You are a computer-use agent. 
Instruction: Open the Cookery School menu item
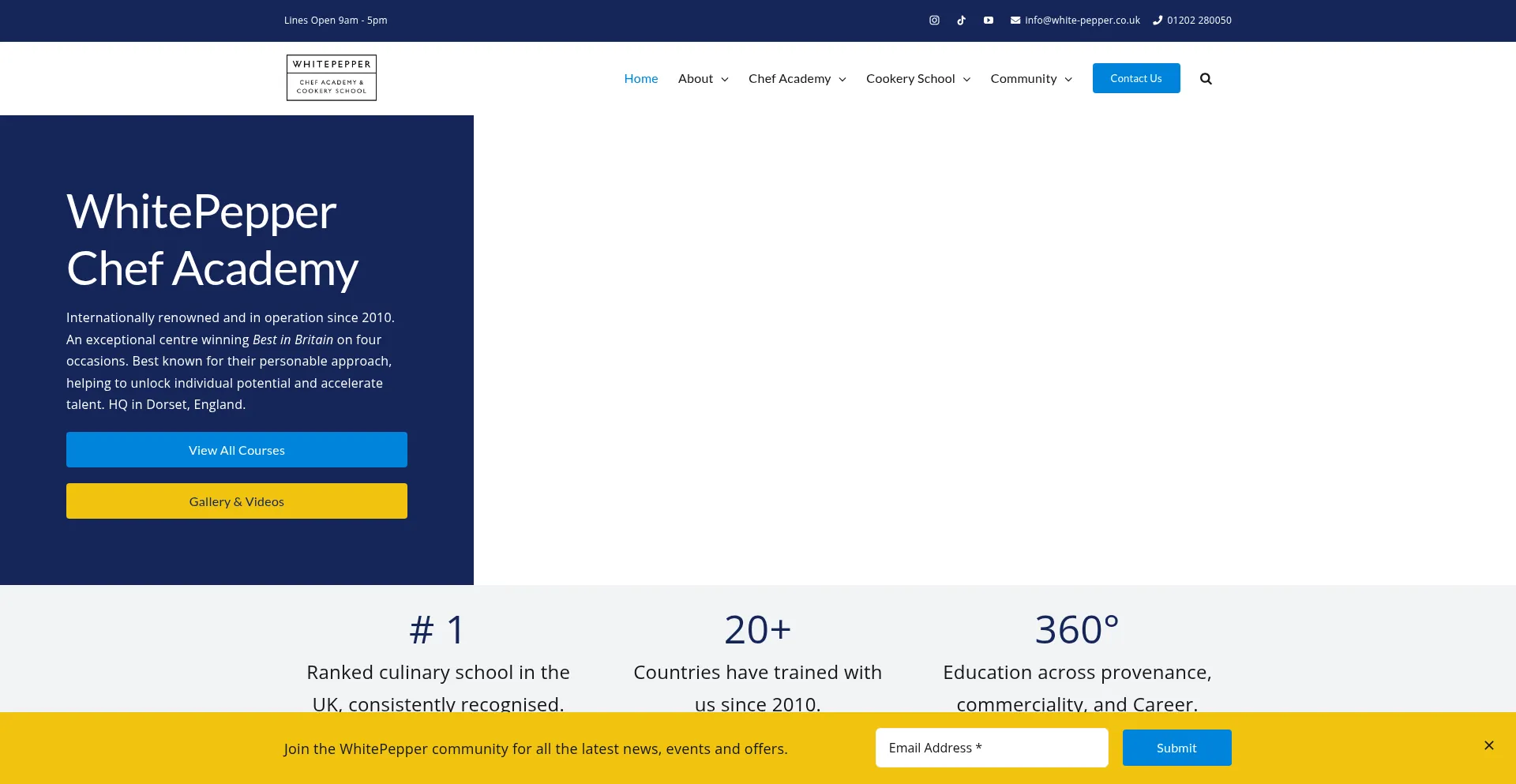tap(910, 78)
